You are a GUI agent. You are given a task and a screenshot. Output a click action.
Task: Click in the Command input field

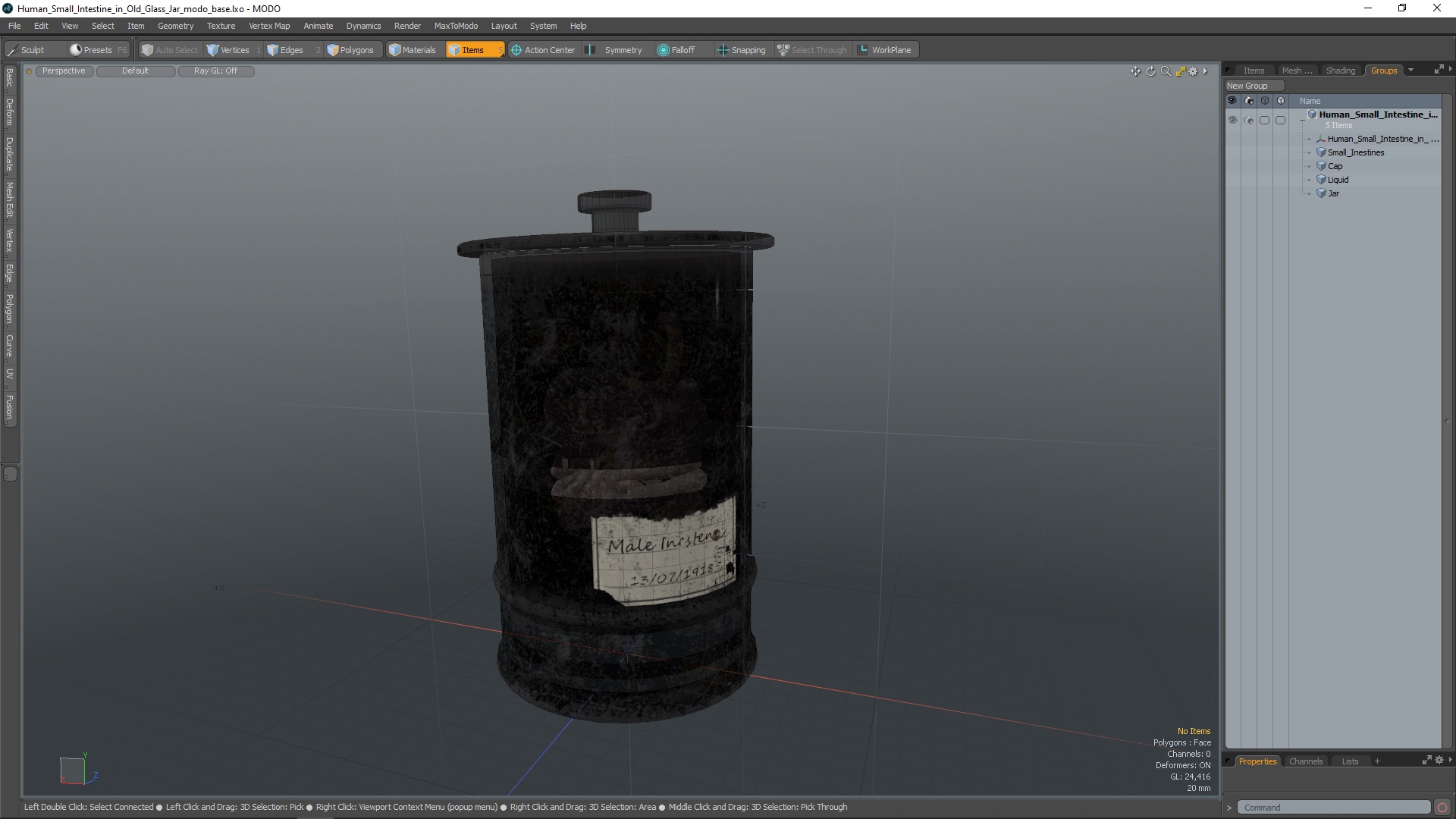point(1332,808)
